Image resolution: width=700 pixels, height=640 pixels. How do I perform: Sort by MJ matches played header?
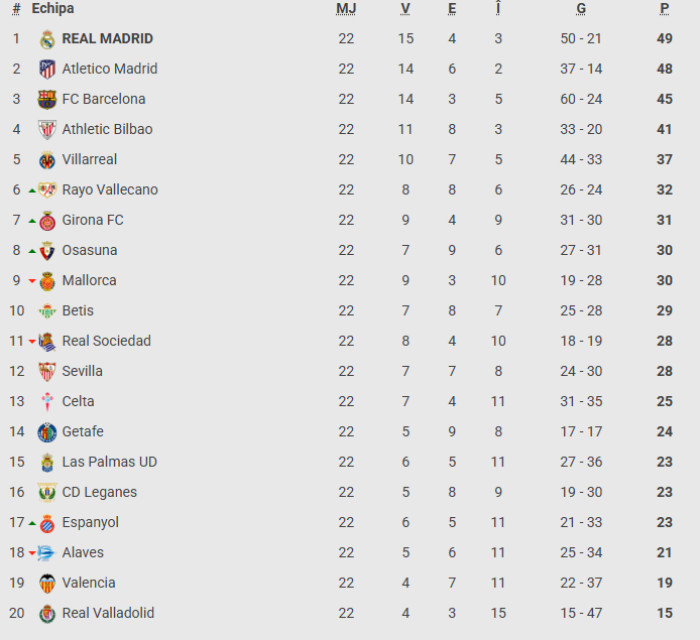[346, 8]
